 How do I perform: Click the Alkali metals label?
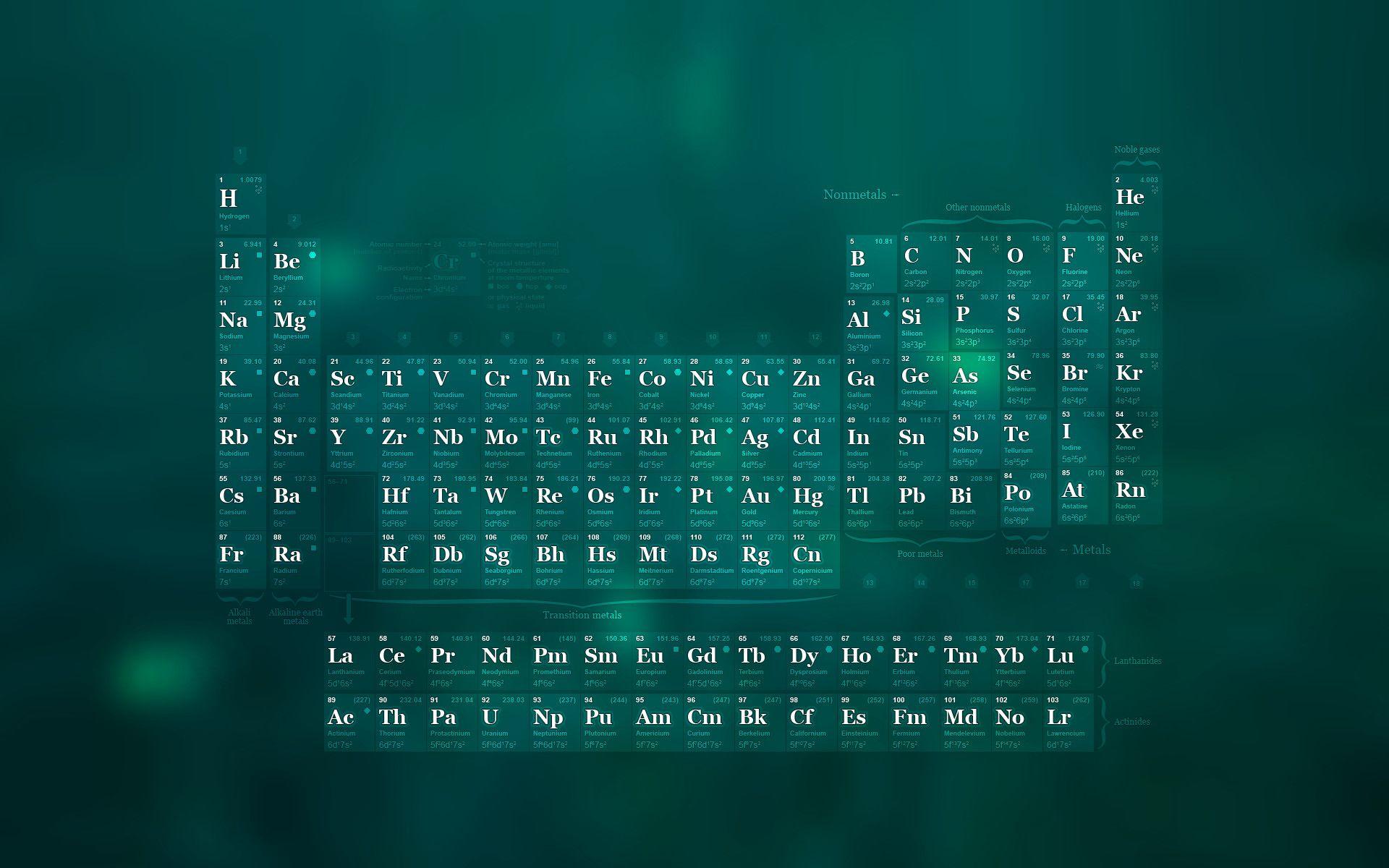click(x=239, y=616)
